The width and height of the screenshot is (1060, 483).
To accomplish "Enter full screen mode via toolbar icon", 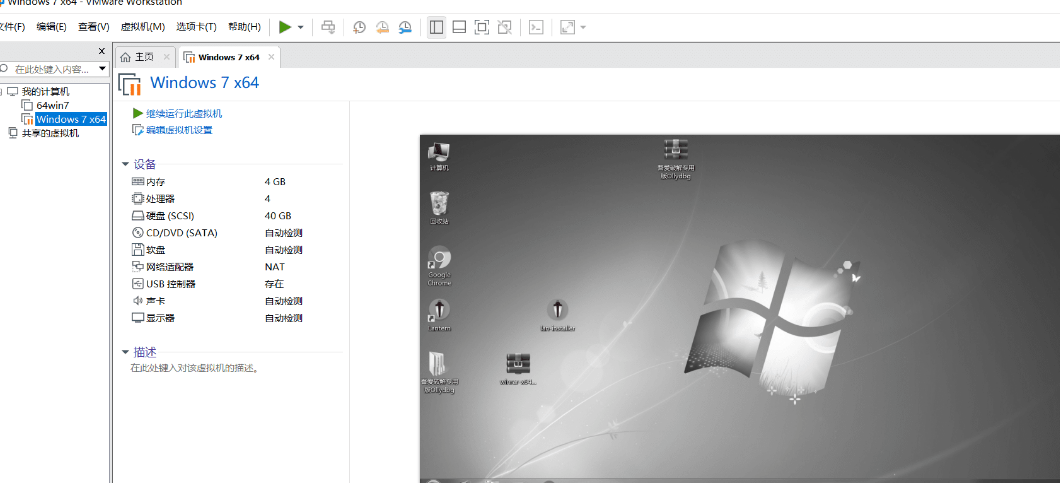I will point(481,27).
